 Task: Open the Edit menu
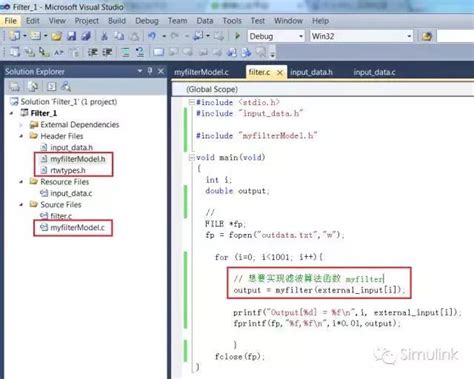(x=33, y=21)
